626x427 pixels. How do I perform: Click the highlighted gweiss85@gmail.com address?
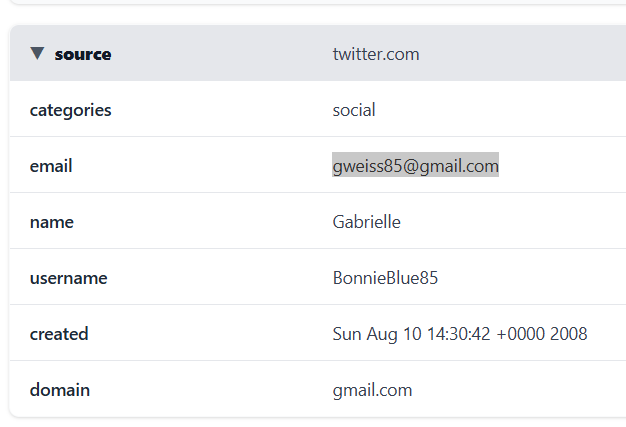click(x=415, y=166)
